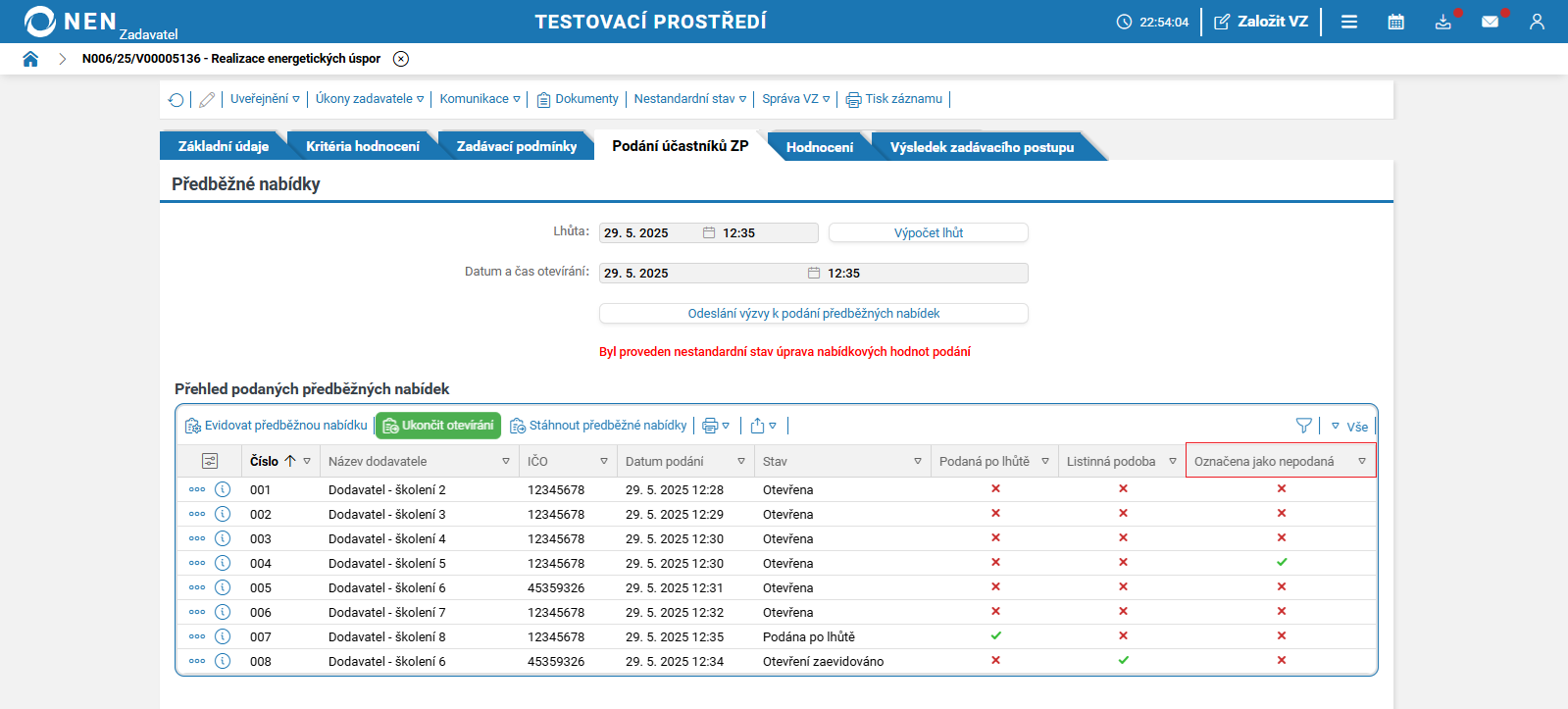Image resolution: width=1568 pixels, height=709 pixels.
Task: Open hamburger menu in top bar
Action: coord(1349,22)
